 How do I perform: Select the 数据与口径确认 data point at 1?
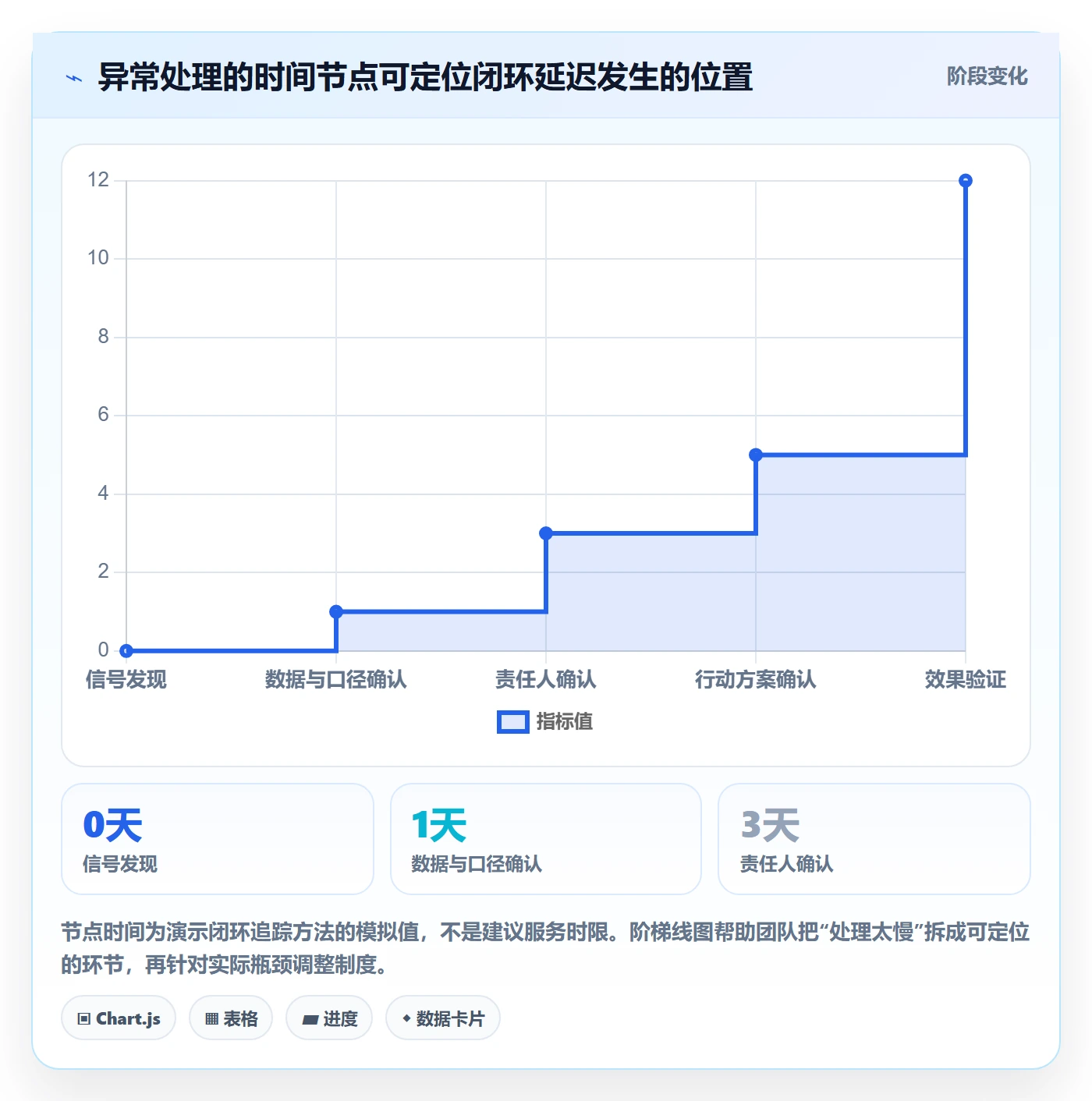point(336,611)
